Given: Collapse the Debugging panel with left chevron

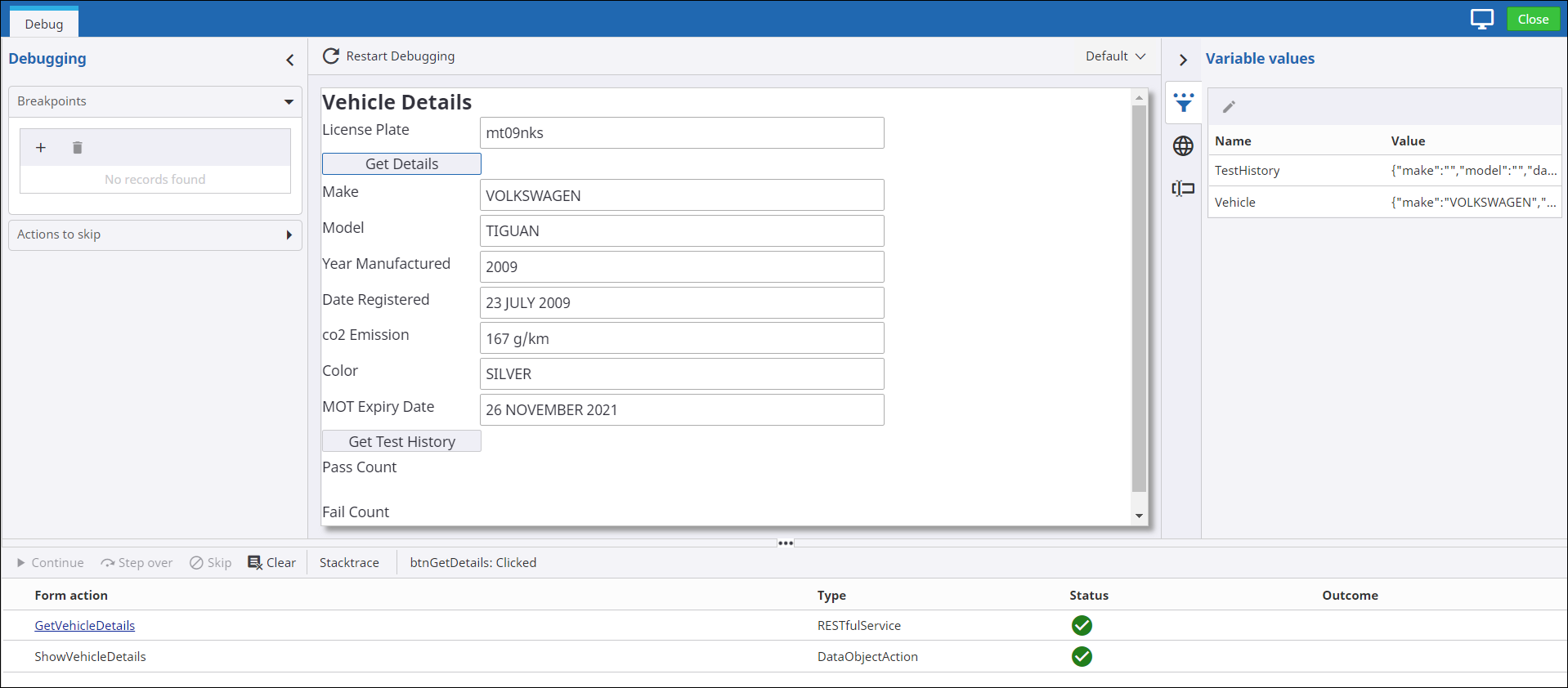Looking at the screenshot, I should pos(290,60).
